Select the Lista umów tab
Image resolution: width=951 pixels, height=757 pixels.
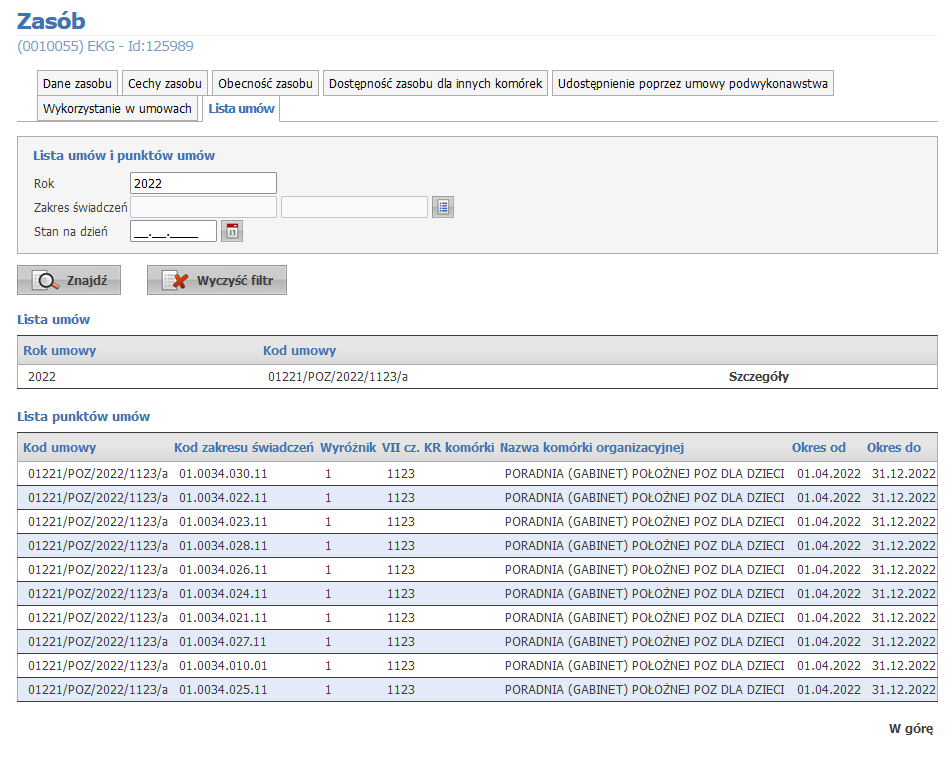(x=241, y=109)
